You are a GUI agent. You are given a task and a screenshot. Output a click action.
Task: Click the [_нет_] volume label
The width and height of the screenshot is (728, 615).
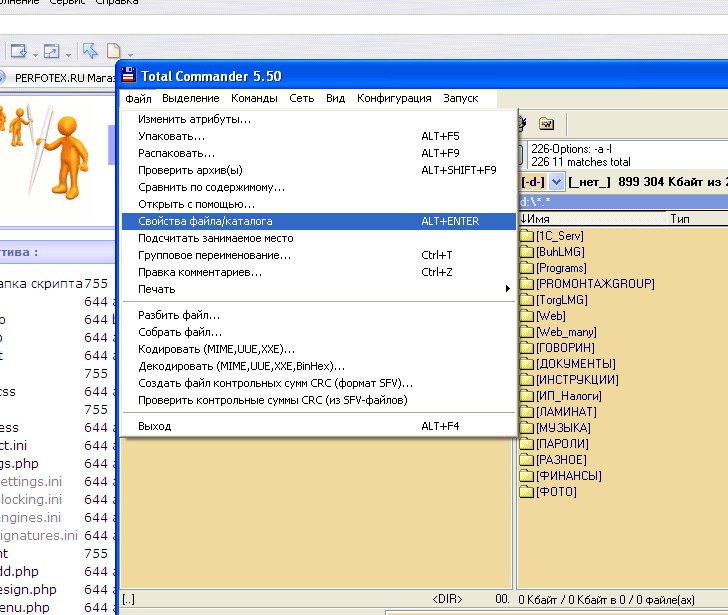coord(589,182)
